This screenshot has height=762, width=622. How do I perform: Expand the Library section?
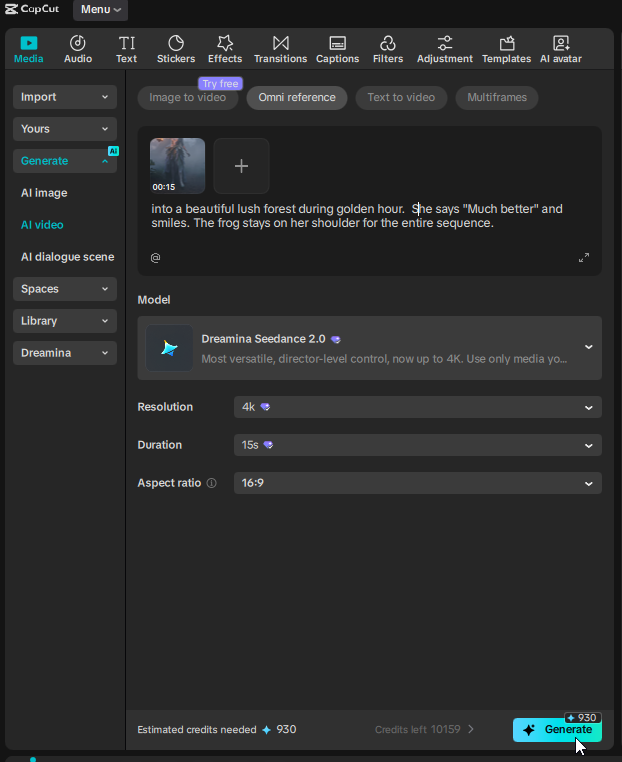click(65, 321)
